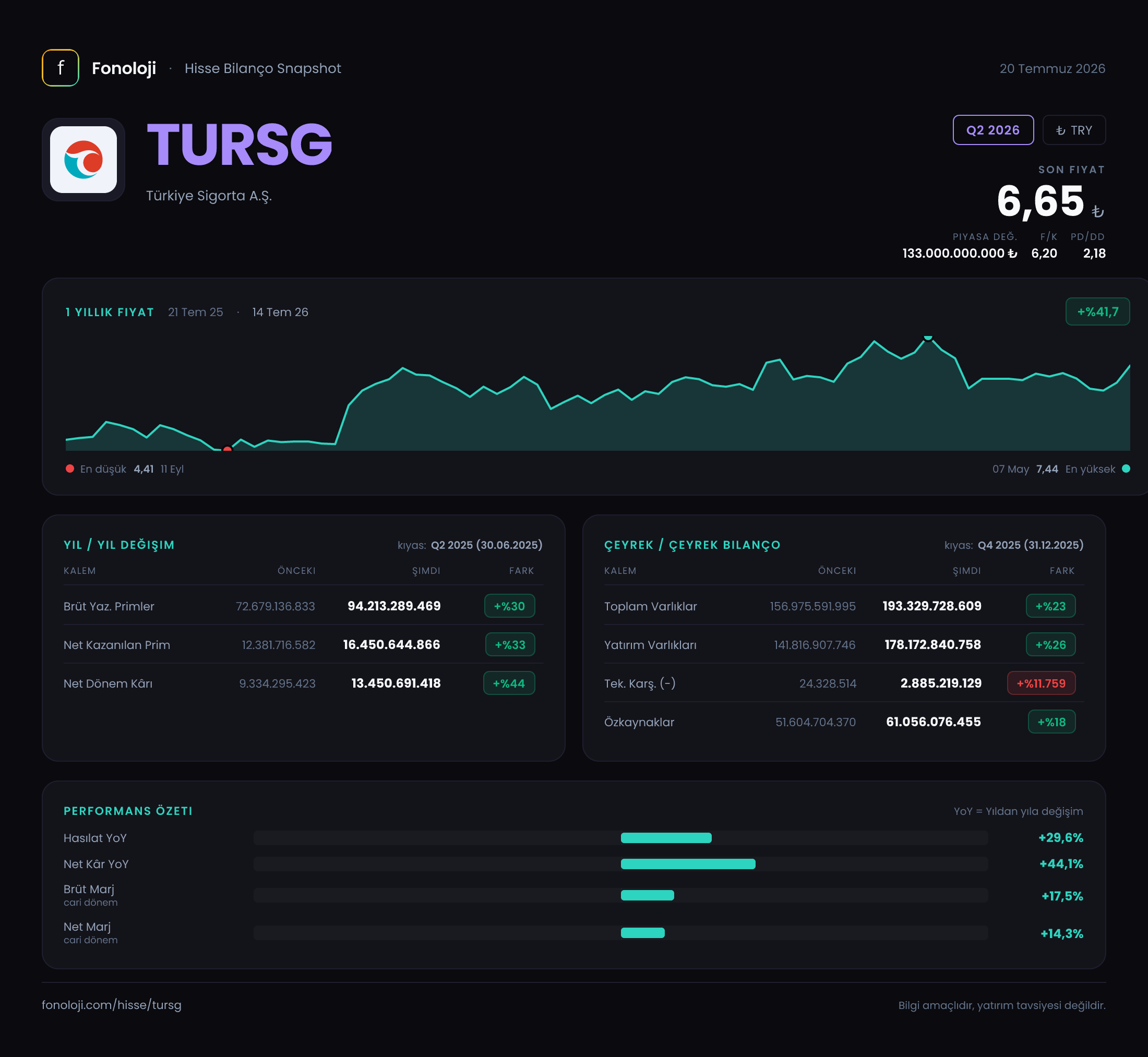This screenshot has width=1148, height=1057.
Task: Click the Tek. Karş. (-) row label
Action: (640, 683)
